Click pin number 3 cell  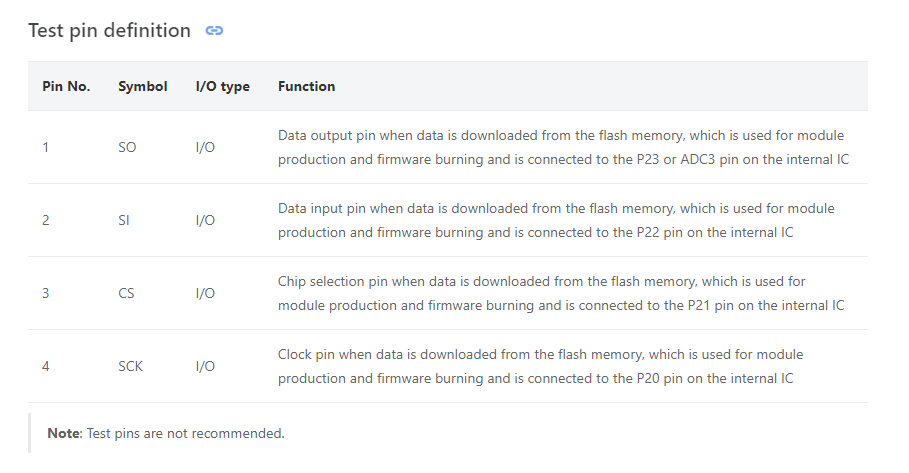[x=45, y=293]
